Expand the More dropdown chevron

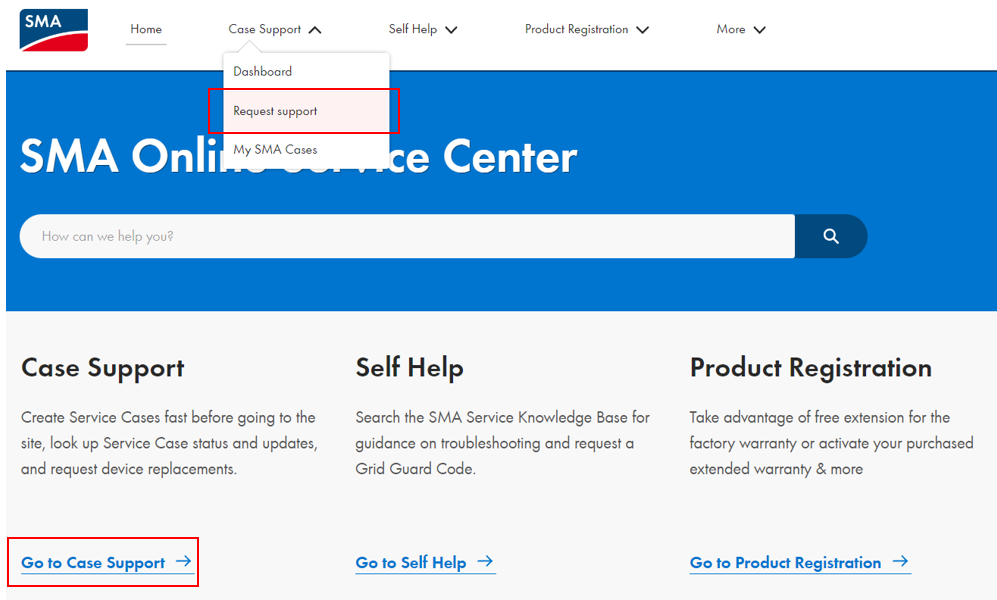[x=761, y=29]
